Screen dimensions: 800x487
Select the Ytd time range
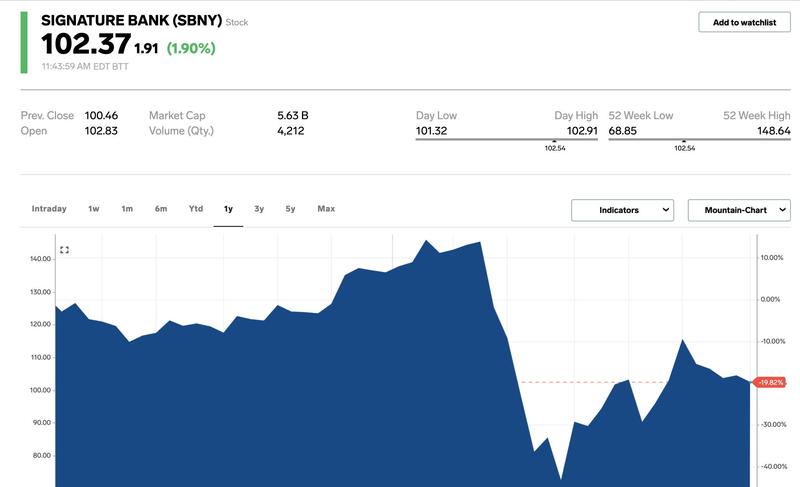tap(196, 209)
